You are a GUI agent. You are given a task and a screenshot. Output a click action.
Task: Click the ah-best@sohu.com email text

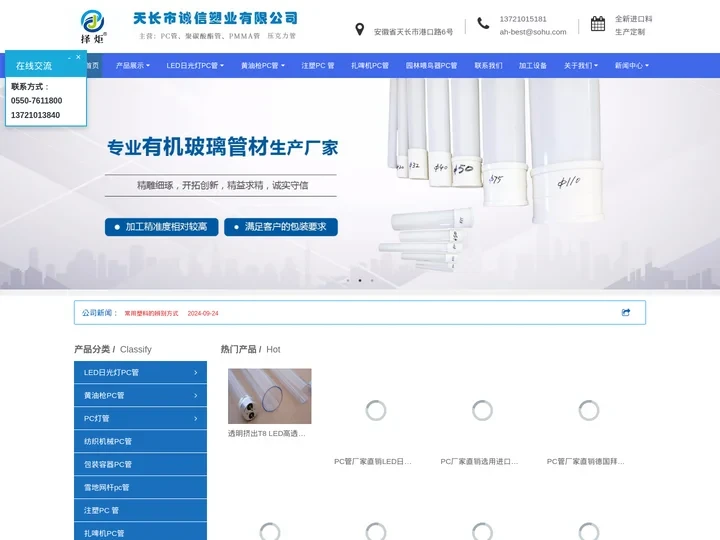click(533, 32)
